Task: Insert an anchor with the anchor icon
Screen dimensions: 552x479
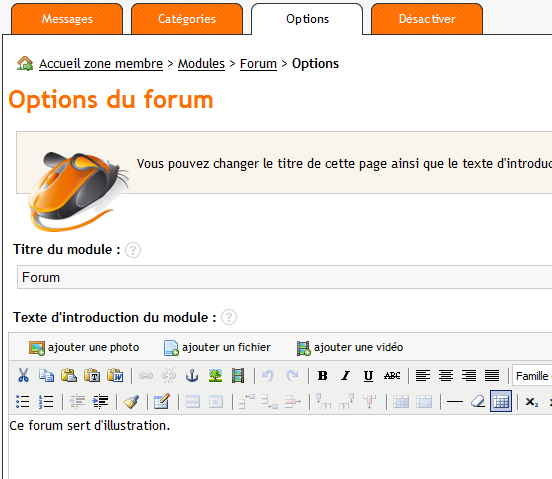Action: coord(192,376)
